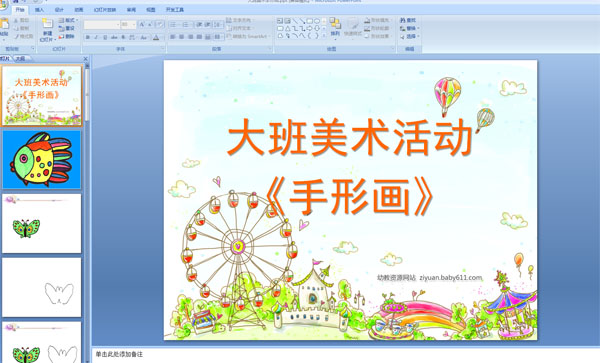Click the bulleted list icon
This screenshot has height=363, width=600.
click(x=173, y=25)
